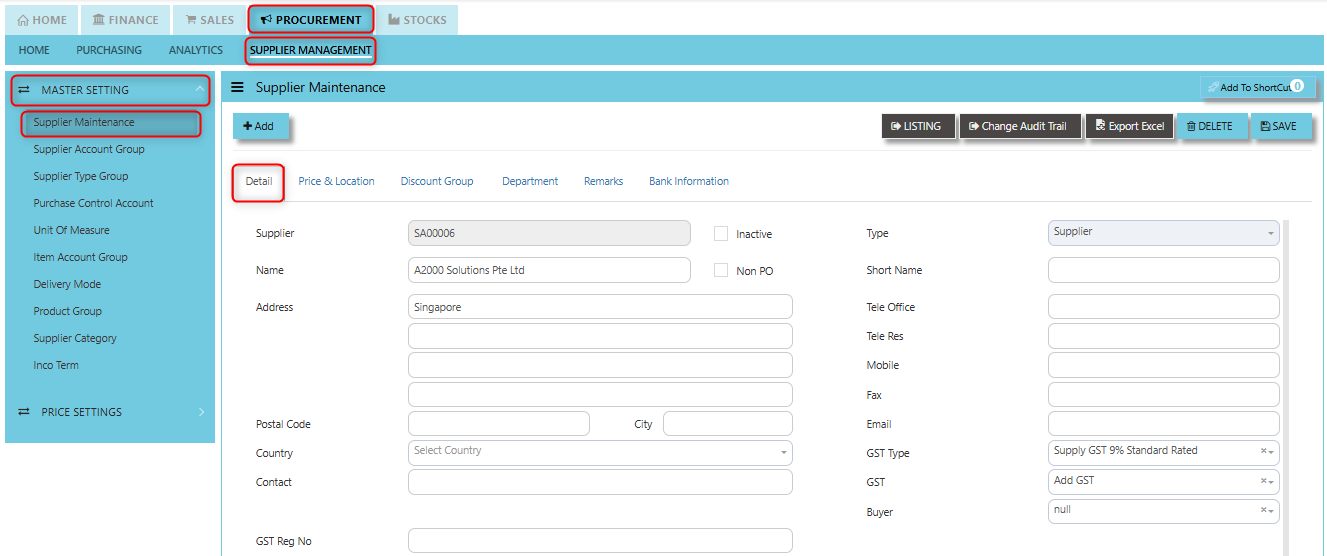
Task: Clear the GST Type selection with x
Action: pyautogui.click(x=1263, y=452)
